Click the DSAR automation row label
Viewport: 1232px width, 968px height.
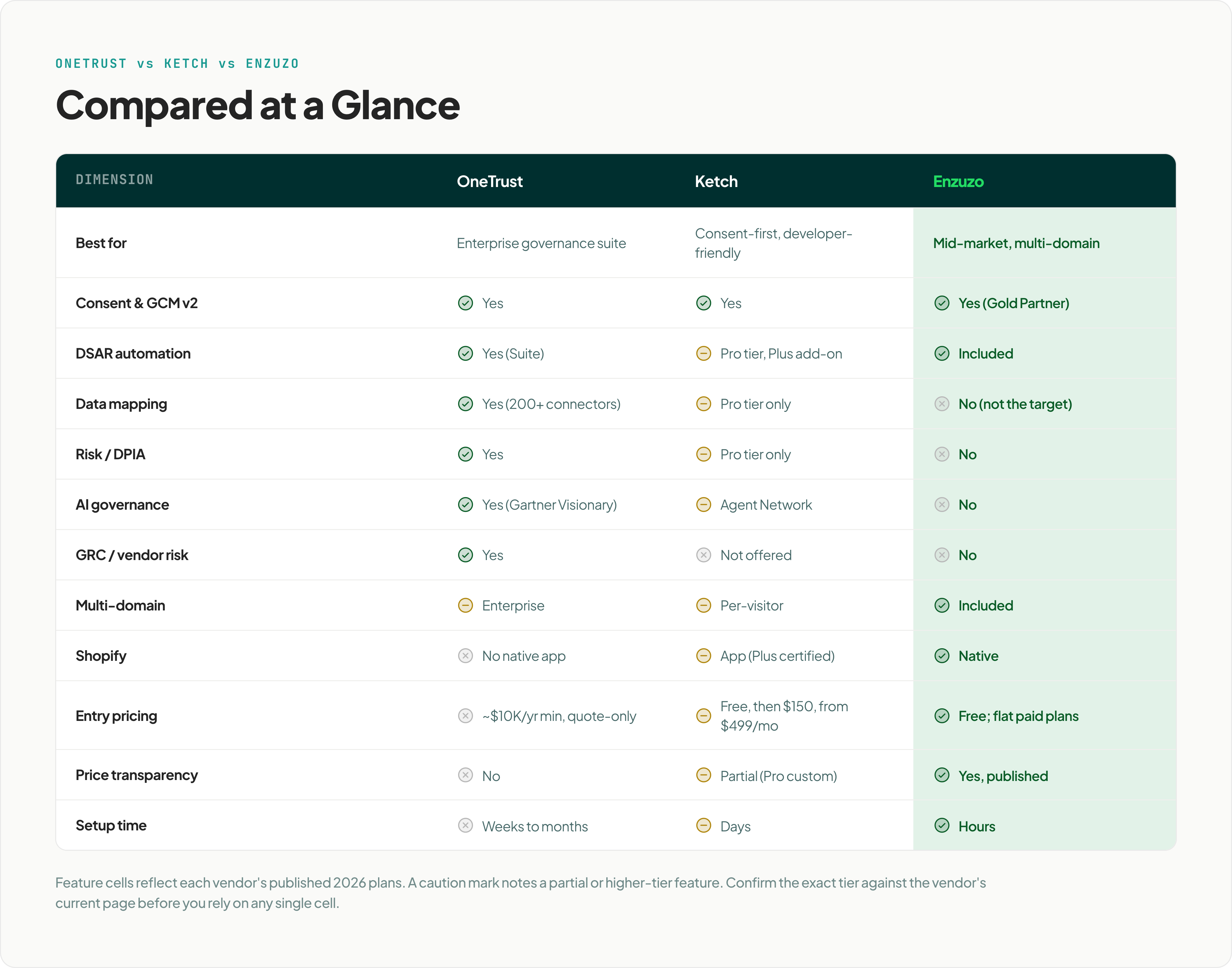(x=133, y=354)
